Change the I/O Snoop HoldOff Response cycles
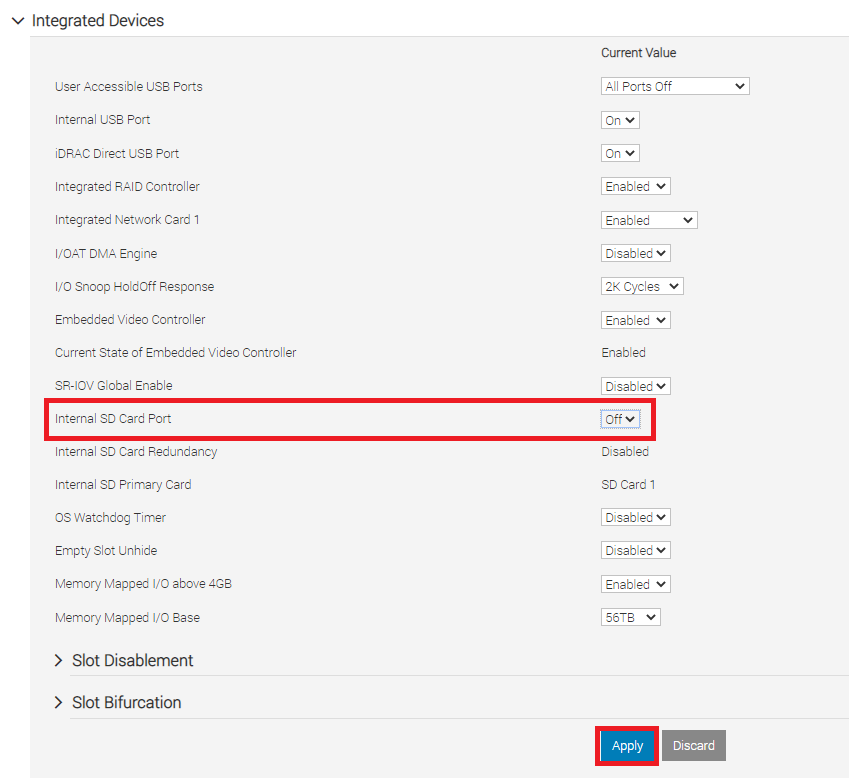 641,286
